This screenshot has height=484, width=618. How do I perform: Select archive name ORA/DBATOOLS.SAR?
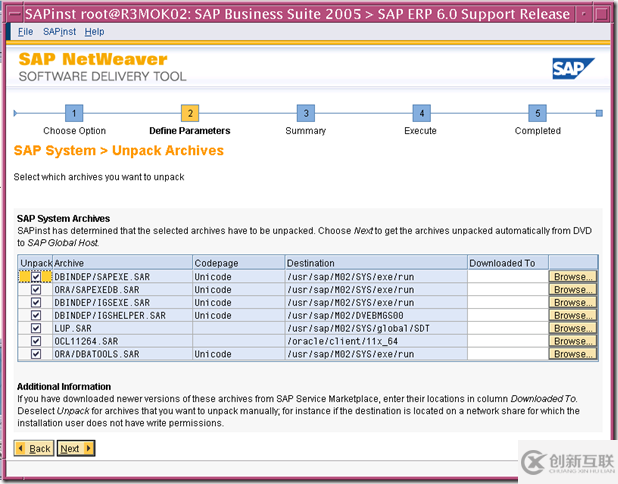97,354
